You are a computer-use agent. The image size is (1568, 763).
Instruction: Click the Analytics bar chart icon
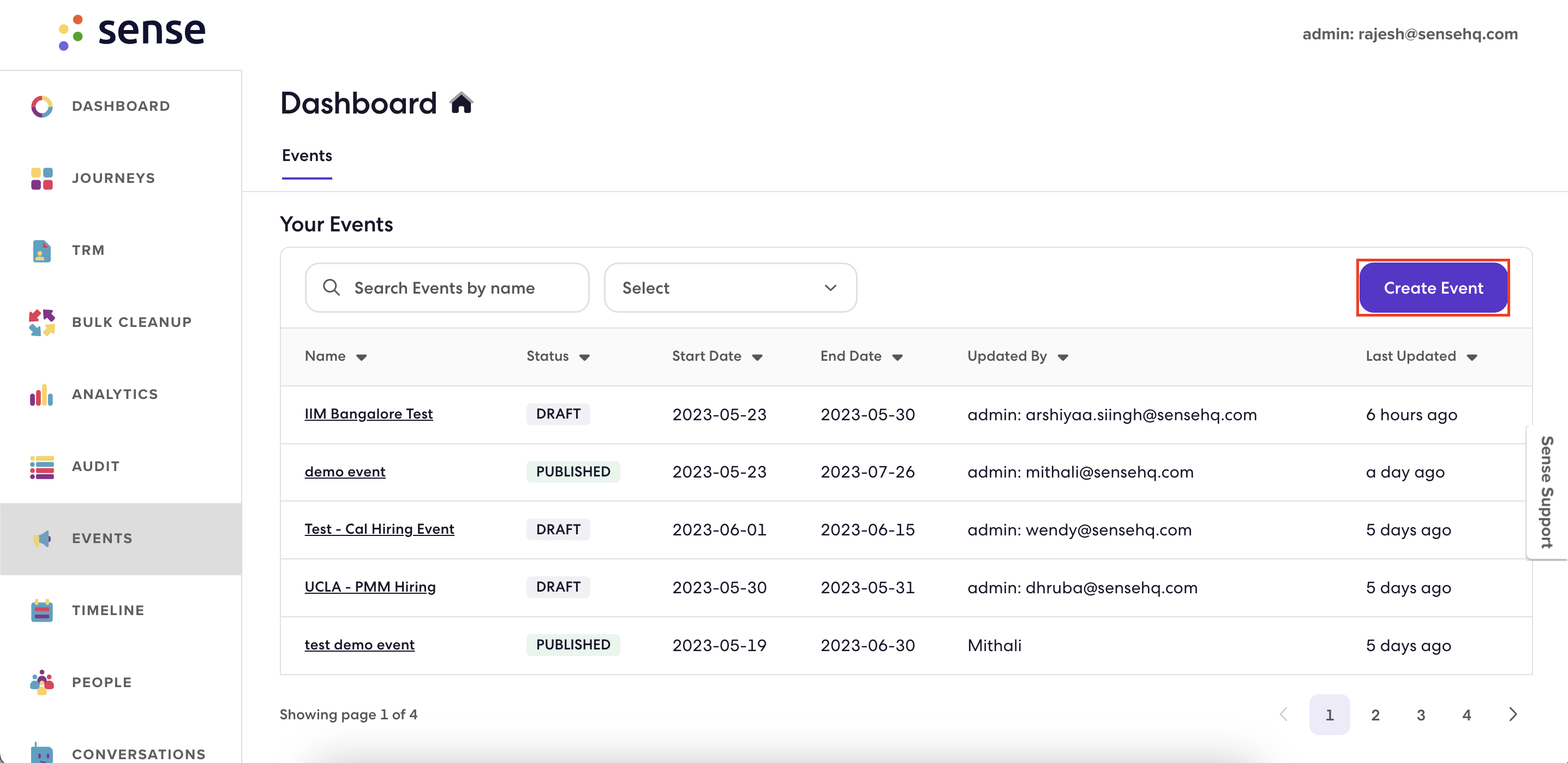42,395
